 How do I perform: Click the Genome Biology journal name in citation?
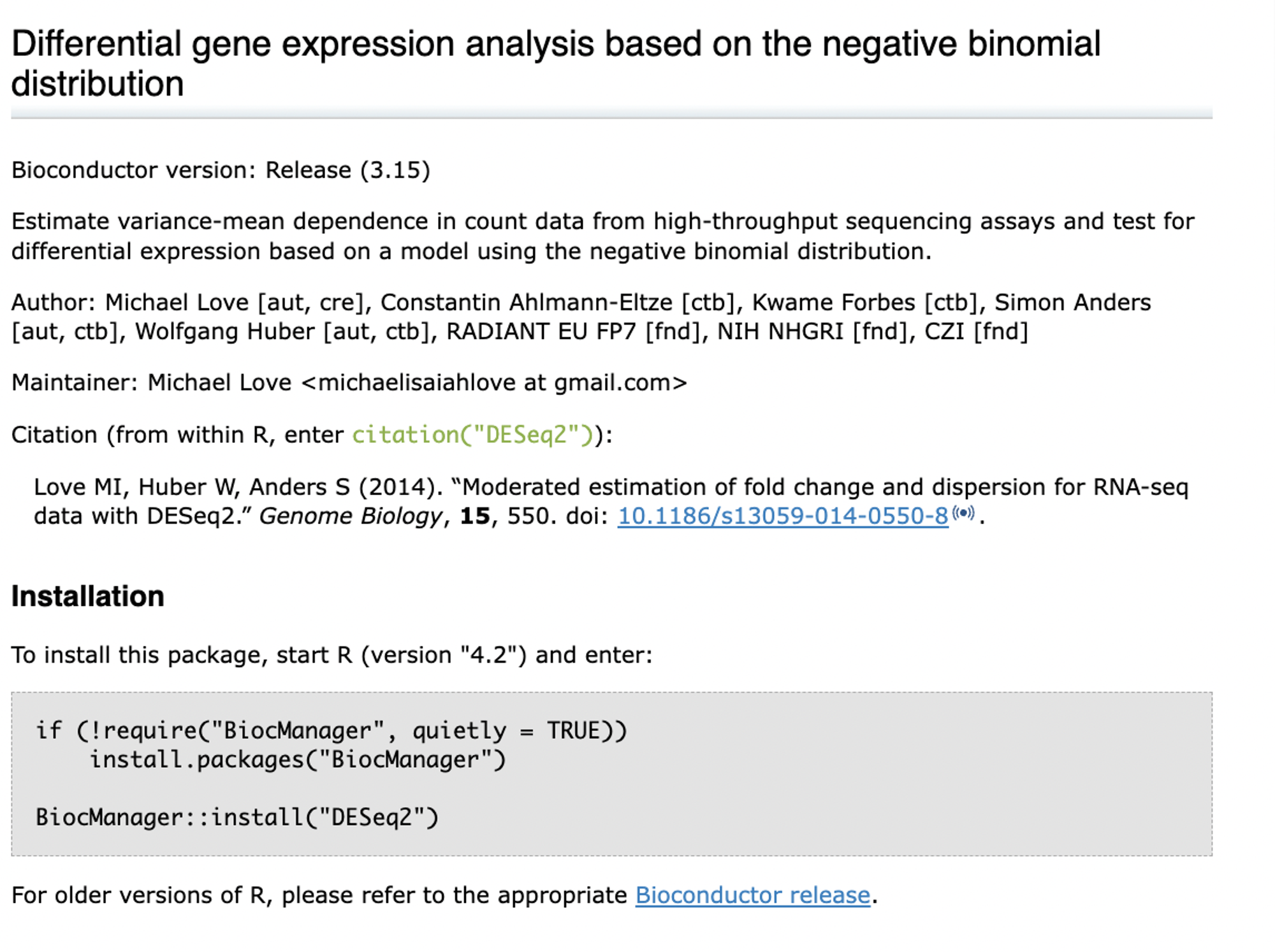[351, 516]
